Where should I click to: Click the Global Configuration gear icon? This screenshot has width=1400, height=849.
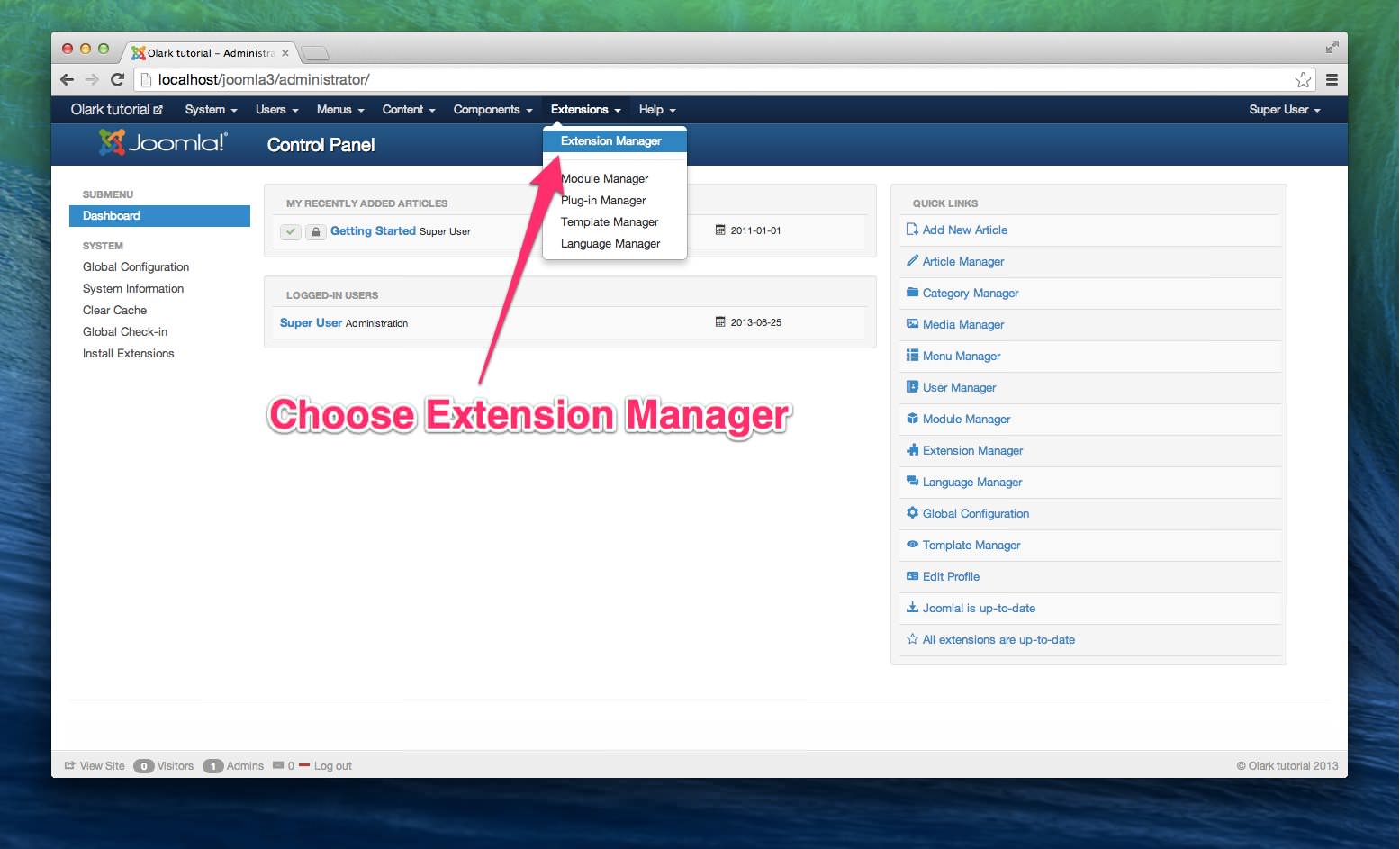coord(912,513)
